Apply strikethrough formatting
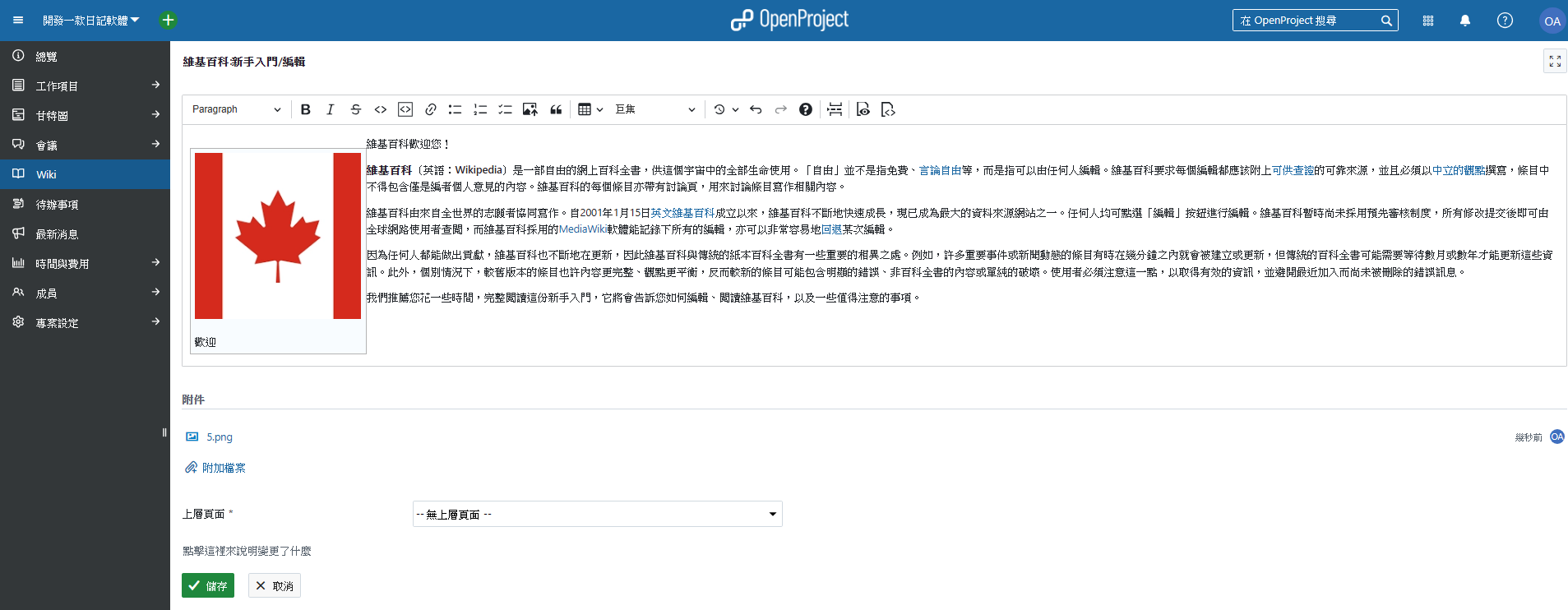Image resolution: width=1568 pixels, height=610 pixels. click(x=355, y=109)
